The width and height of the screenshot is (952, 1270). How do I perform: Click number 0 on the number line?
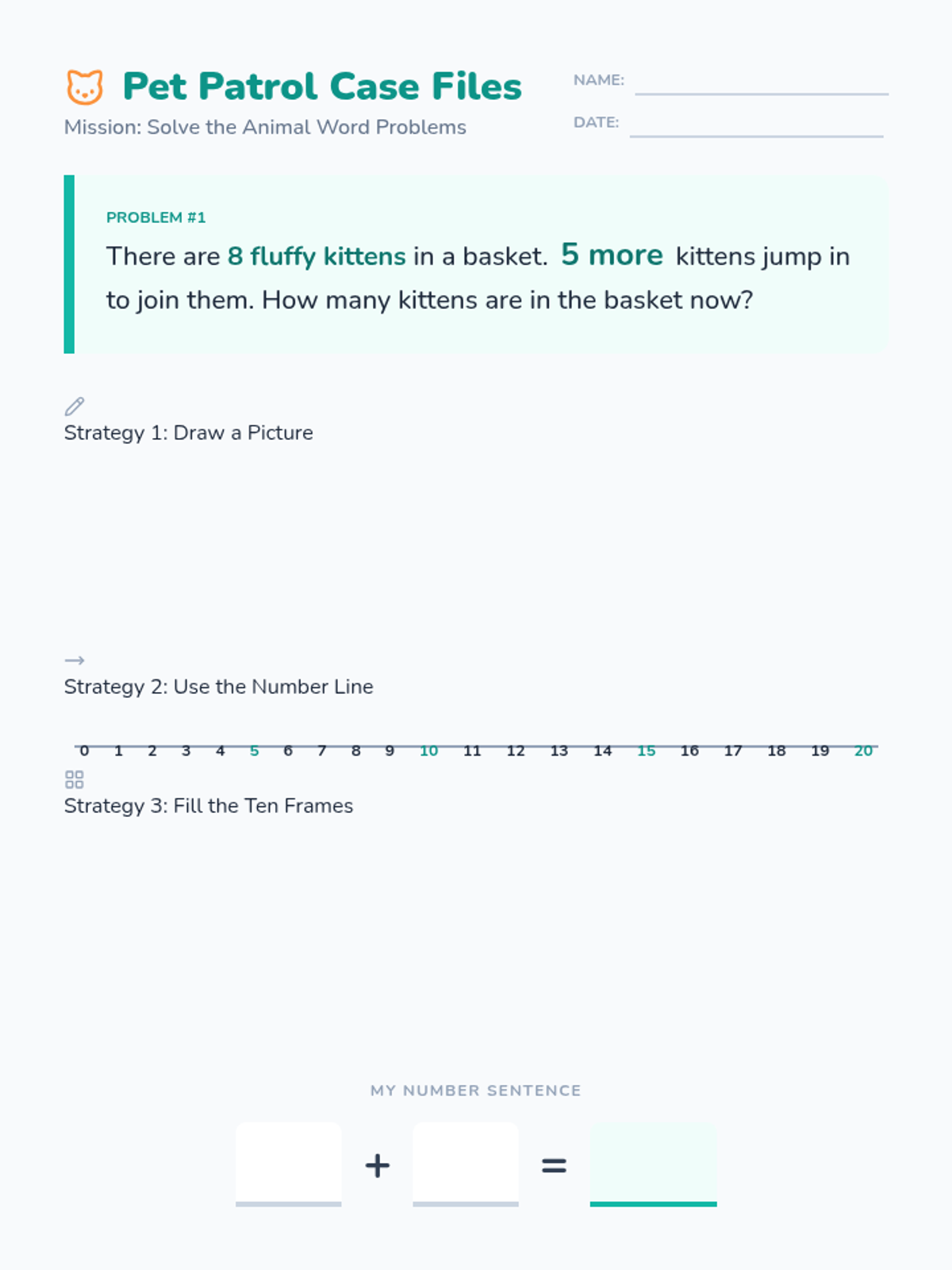(x=85, y=751)
